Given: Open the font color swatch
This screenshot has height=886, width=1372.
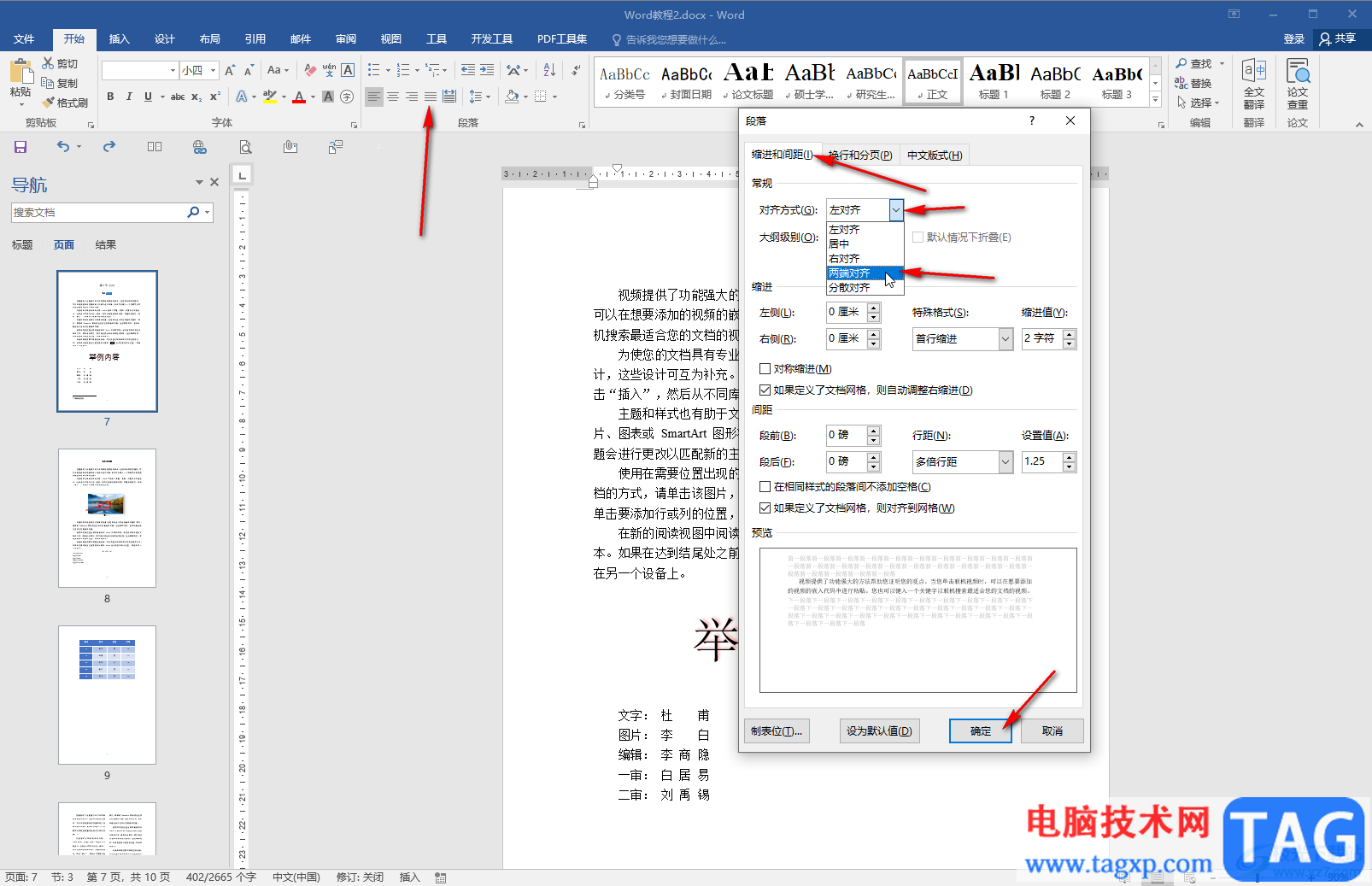Looking at the screenshot, I should (299, 97).
